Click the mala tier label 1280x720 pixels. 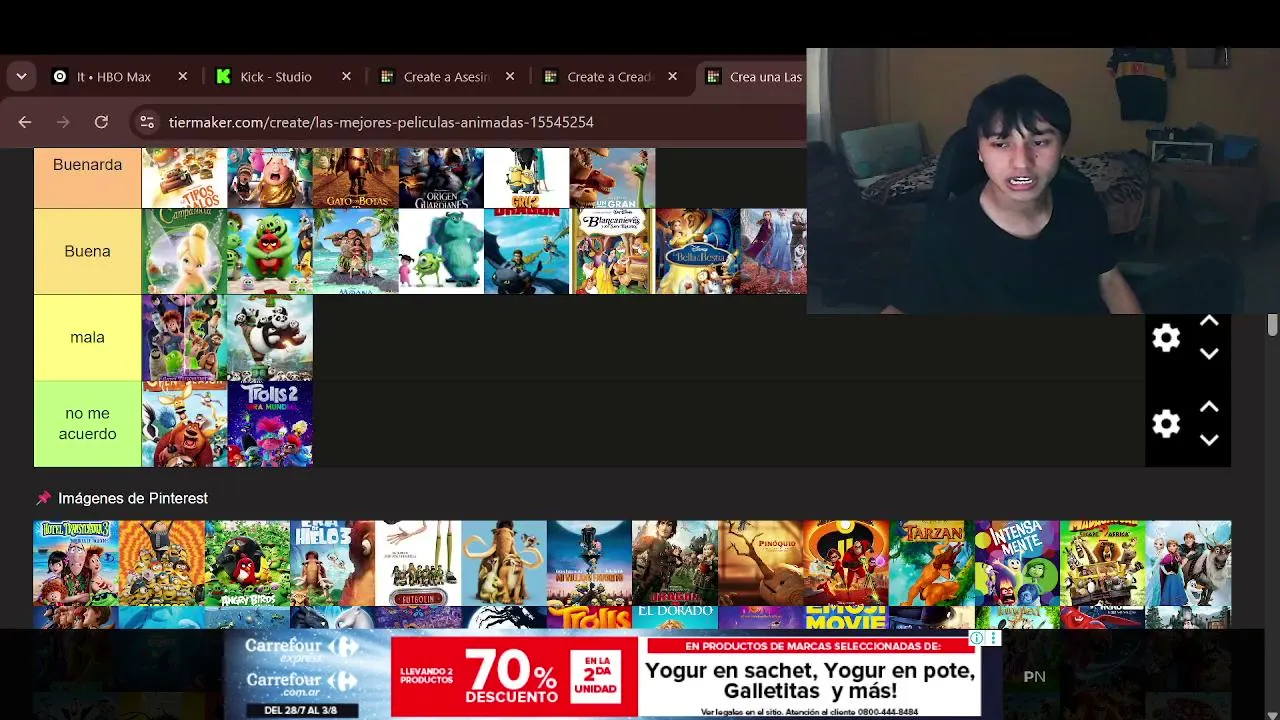coord(88,337)
